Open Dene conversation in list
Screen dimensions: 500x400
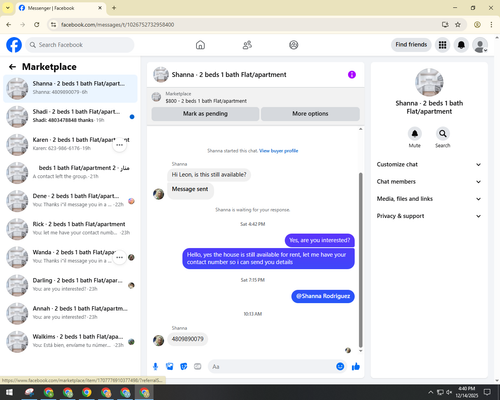coord(70,201)
